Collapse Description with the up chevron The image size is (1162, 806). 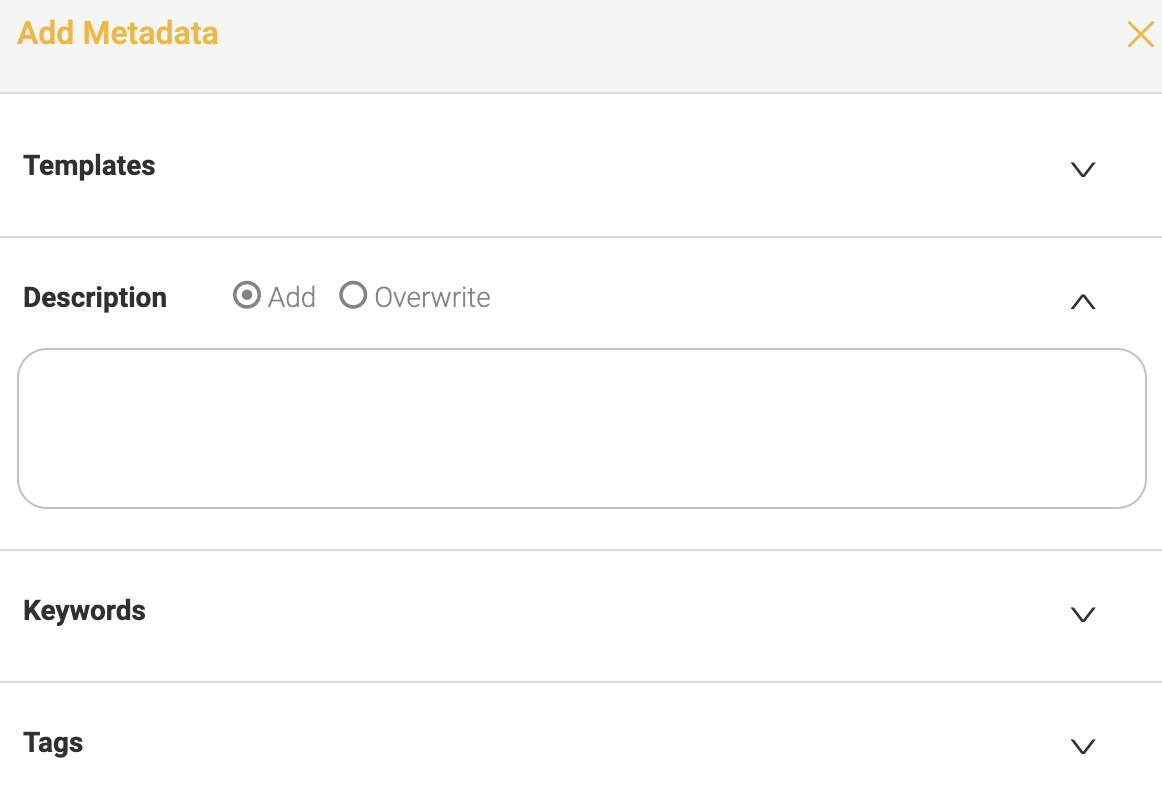click(1083, 301)
